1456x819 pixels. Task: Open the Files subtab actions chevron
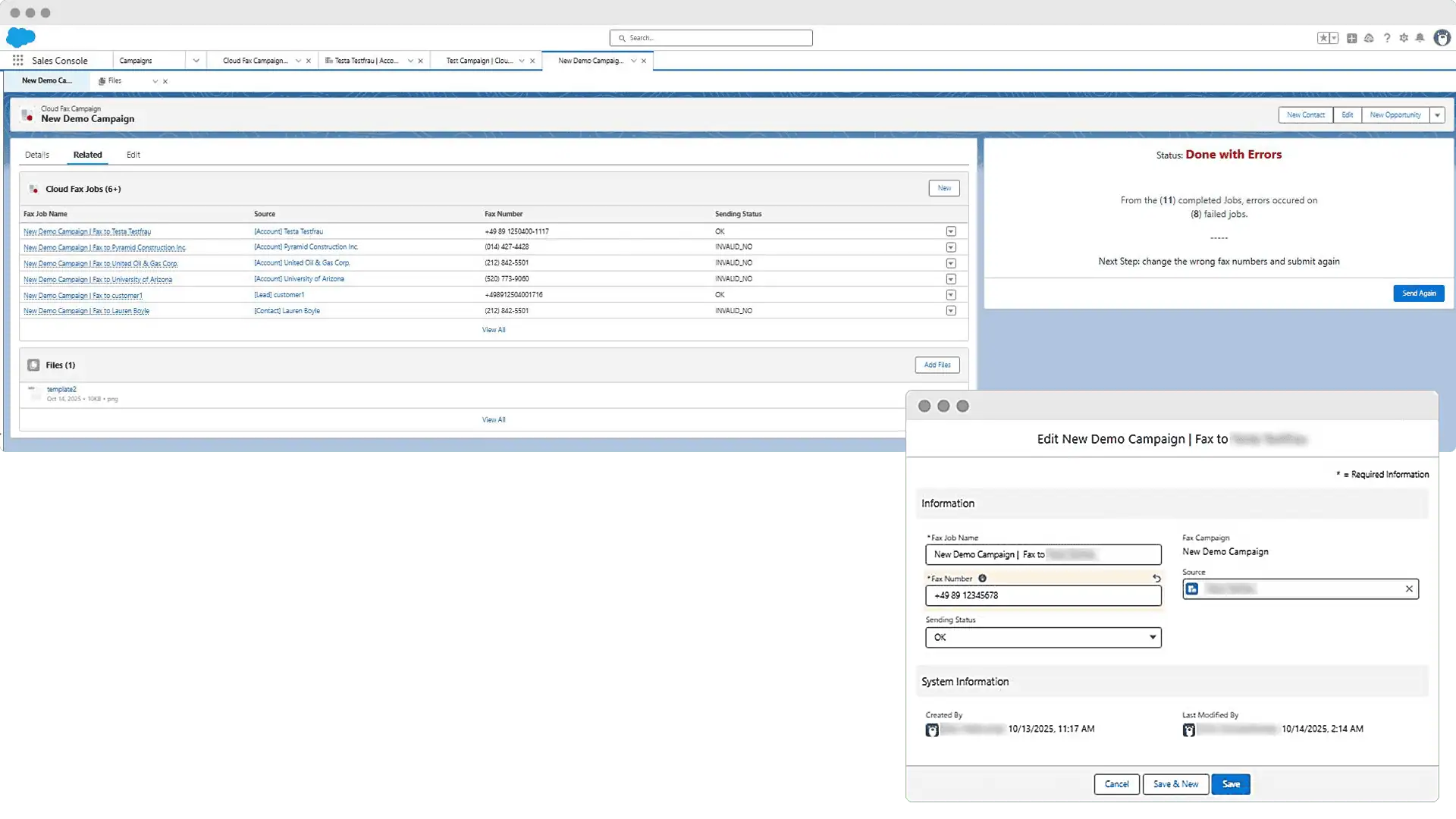tap(155, 81)
